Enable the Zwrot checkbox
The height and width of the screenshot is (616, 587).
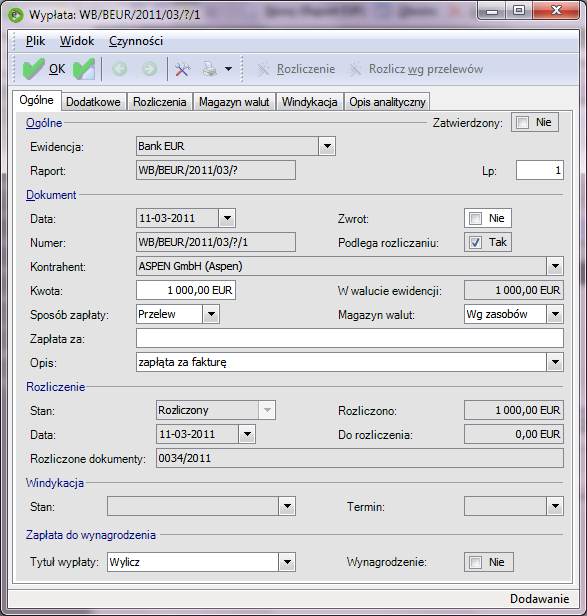tap(475, 218)
